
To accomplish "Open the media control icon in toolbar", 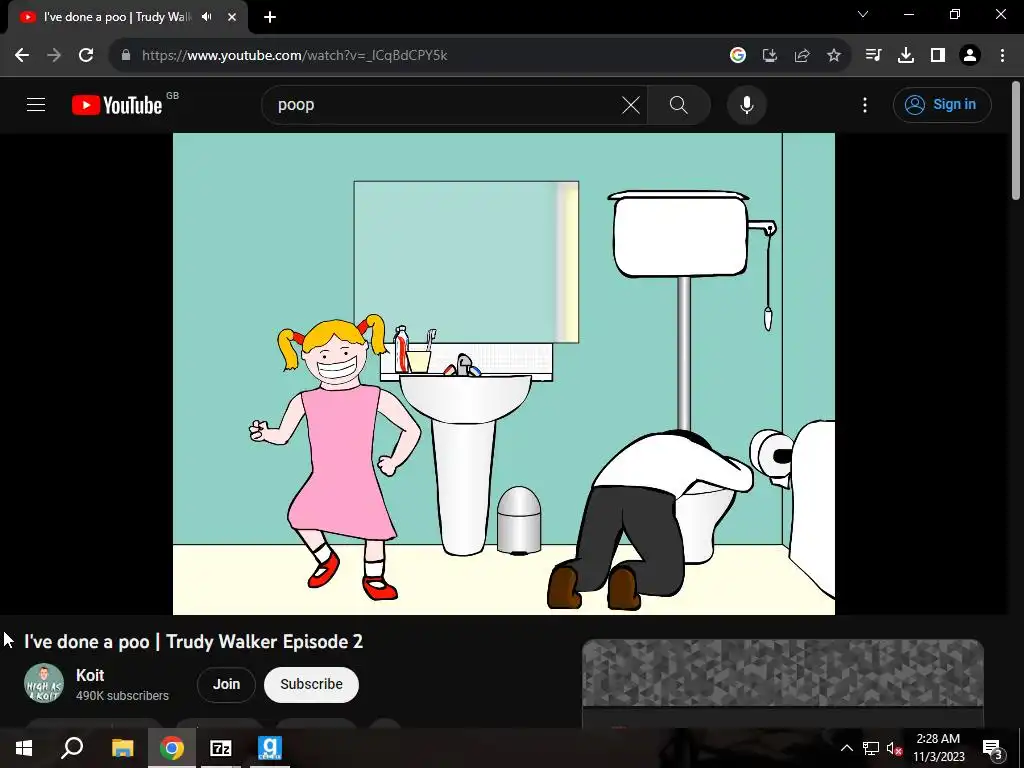I will [873, 56].
